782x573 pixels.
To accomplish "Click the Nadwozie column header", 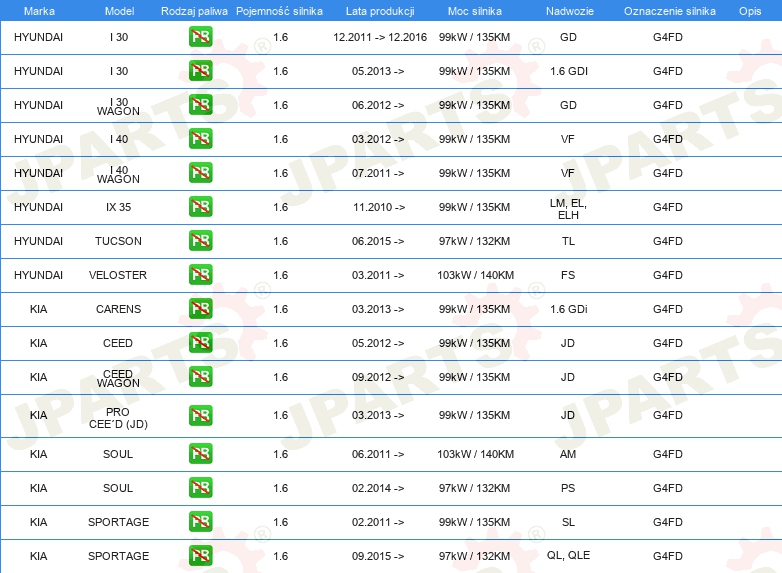I will (570, 11).
